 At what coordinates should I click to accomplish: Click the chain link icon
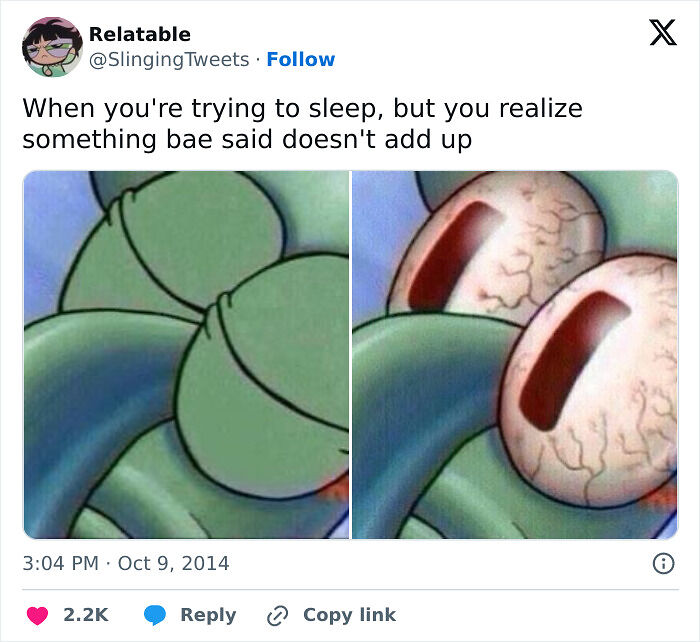pyautogui.click(x=278, y=616)
